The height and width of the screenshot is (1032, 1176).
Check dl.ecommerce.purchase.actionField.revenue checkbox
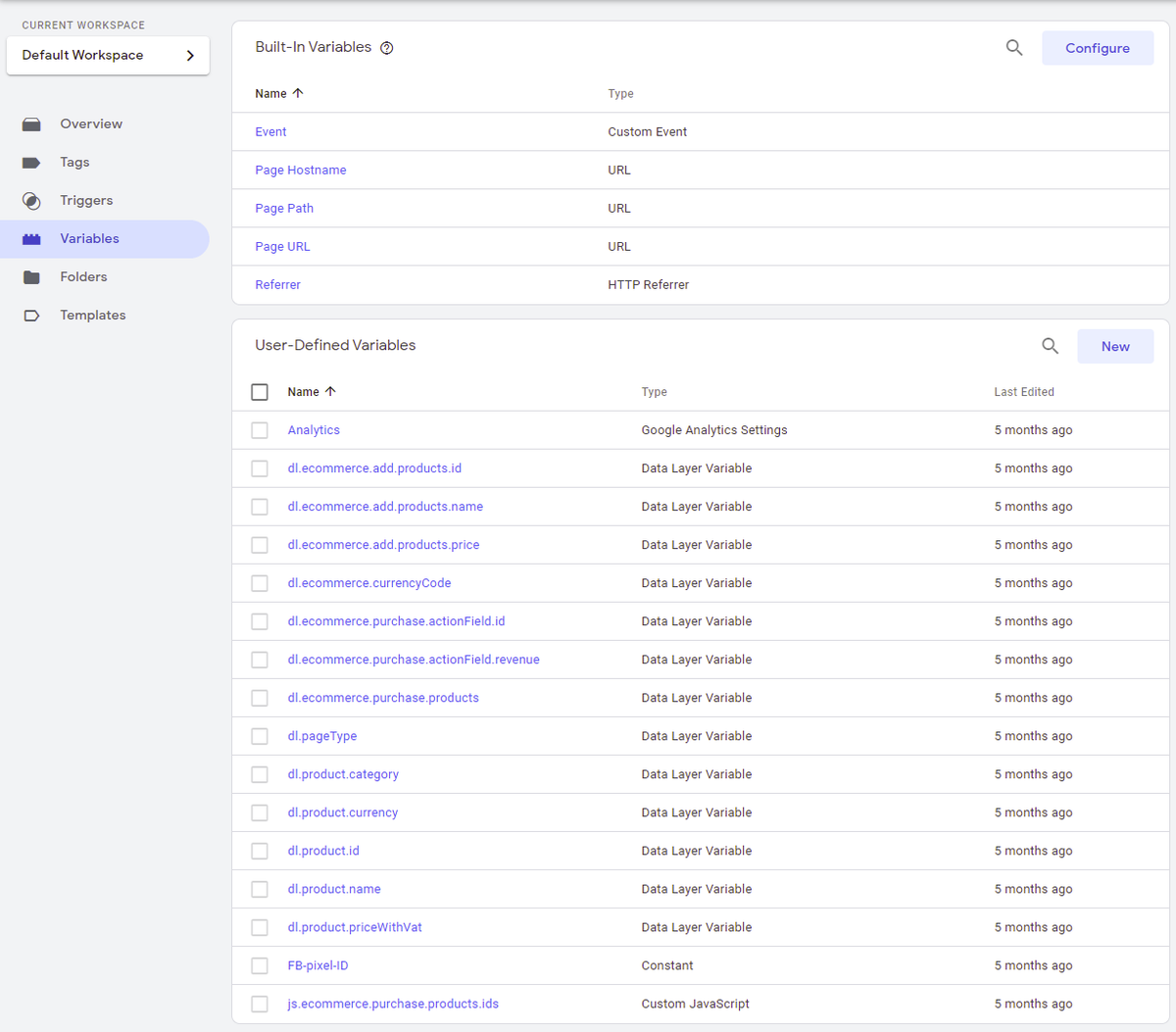pyautogui.click(x=260, y=660)
